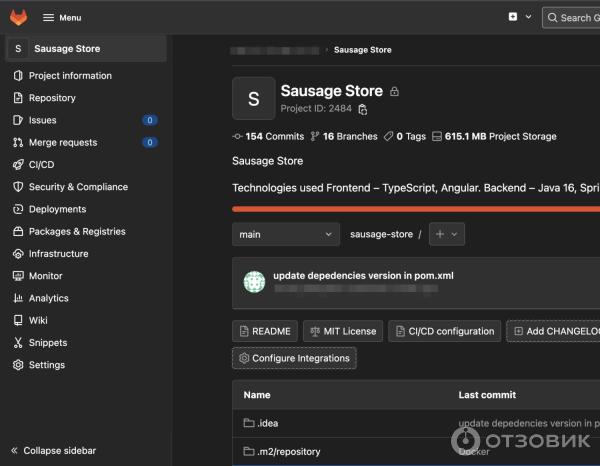Open Project information in sidebar
Screen dimensions: 600x466
(70, 76)
